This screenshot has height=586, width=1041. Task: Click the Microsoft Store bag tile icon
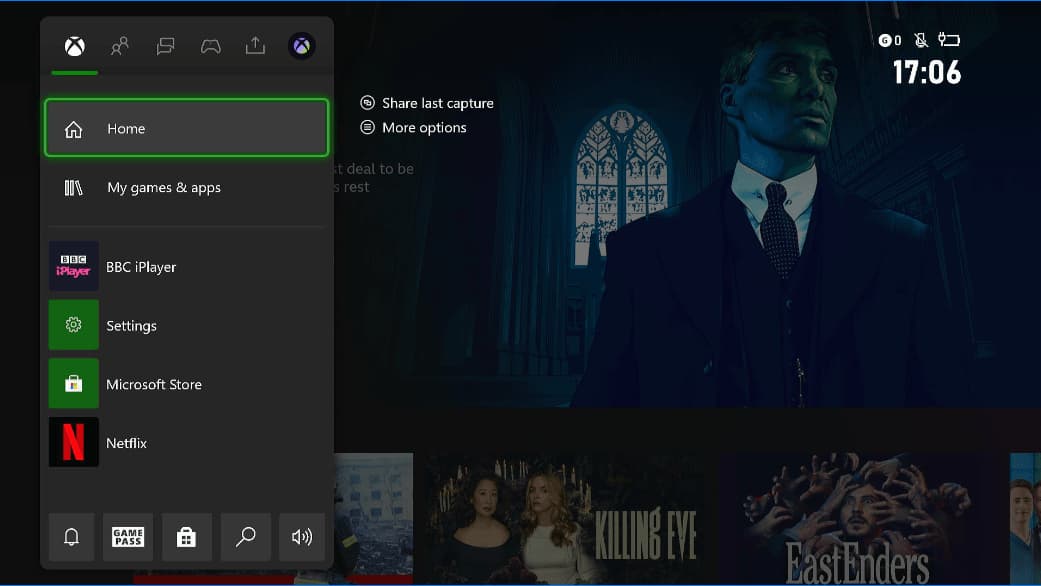pos(74,384)
